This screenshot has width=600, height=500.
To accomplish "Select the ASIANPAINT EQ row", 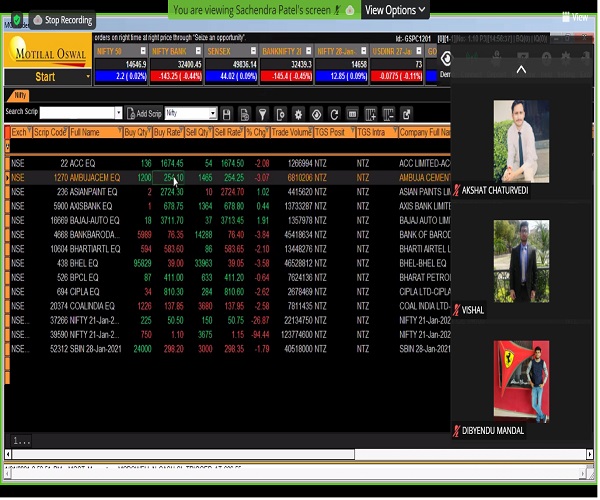I will pyautogui.click(x=228, y=192).
